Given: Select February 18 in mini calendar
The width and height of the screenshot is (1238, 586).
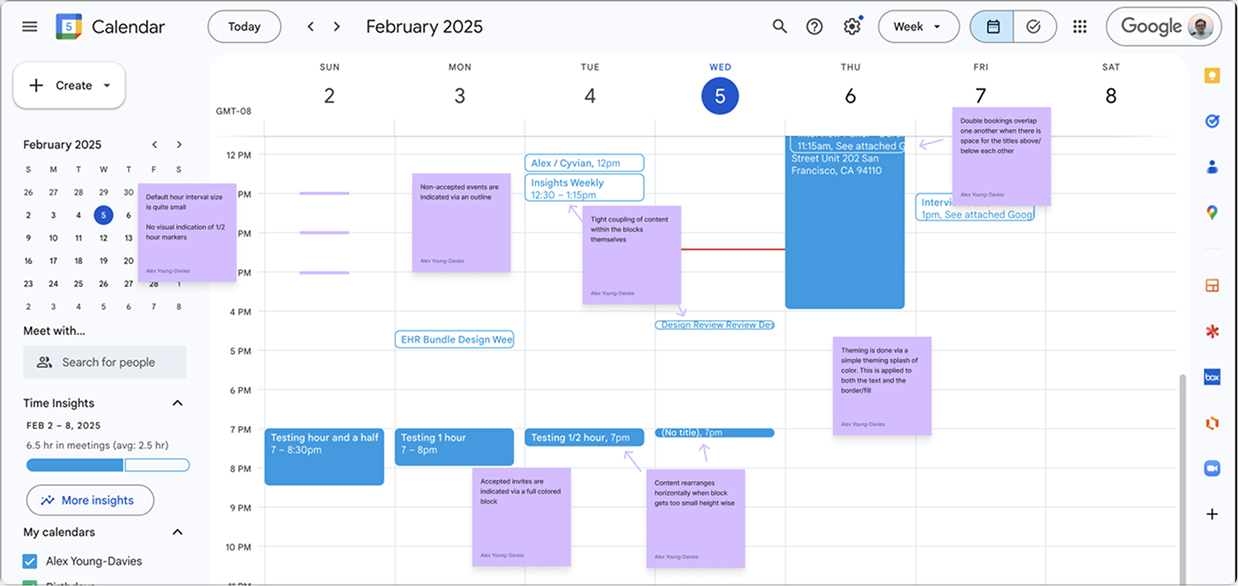Looking at the screenshot, I should tap(78, 261).
